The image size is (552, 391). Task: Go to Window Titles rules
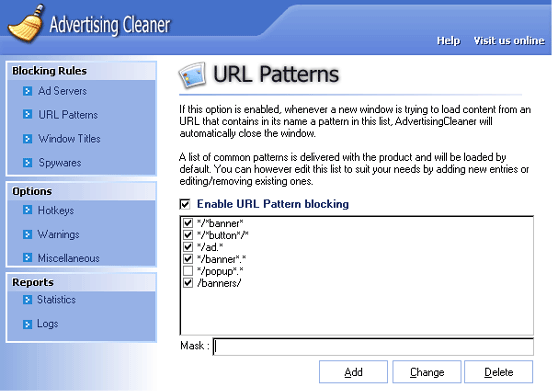tap(69, 139)
